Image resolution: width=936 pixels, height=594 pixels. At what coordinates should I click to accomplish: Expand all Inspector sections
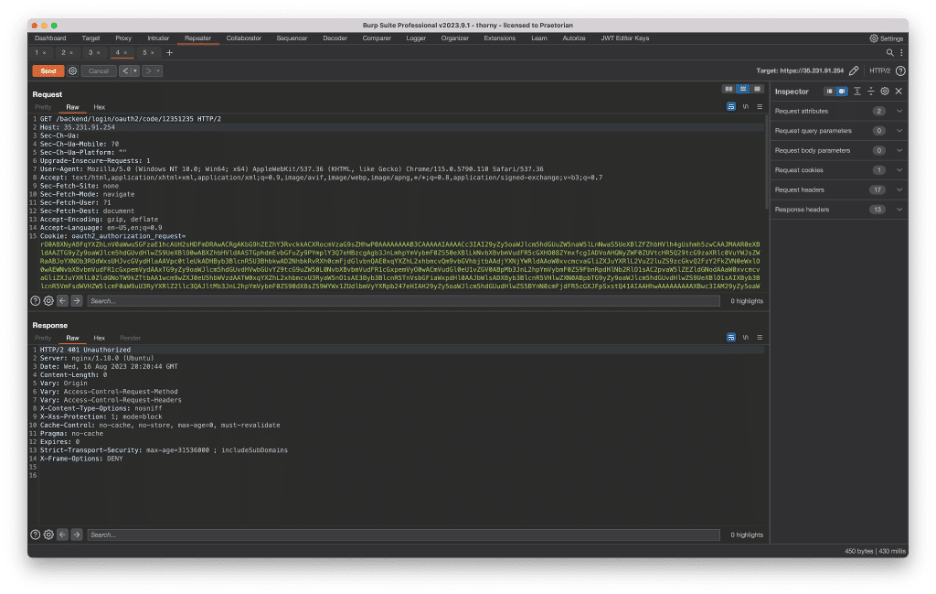pyautogui.click(x=857, y=91)
